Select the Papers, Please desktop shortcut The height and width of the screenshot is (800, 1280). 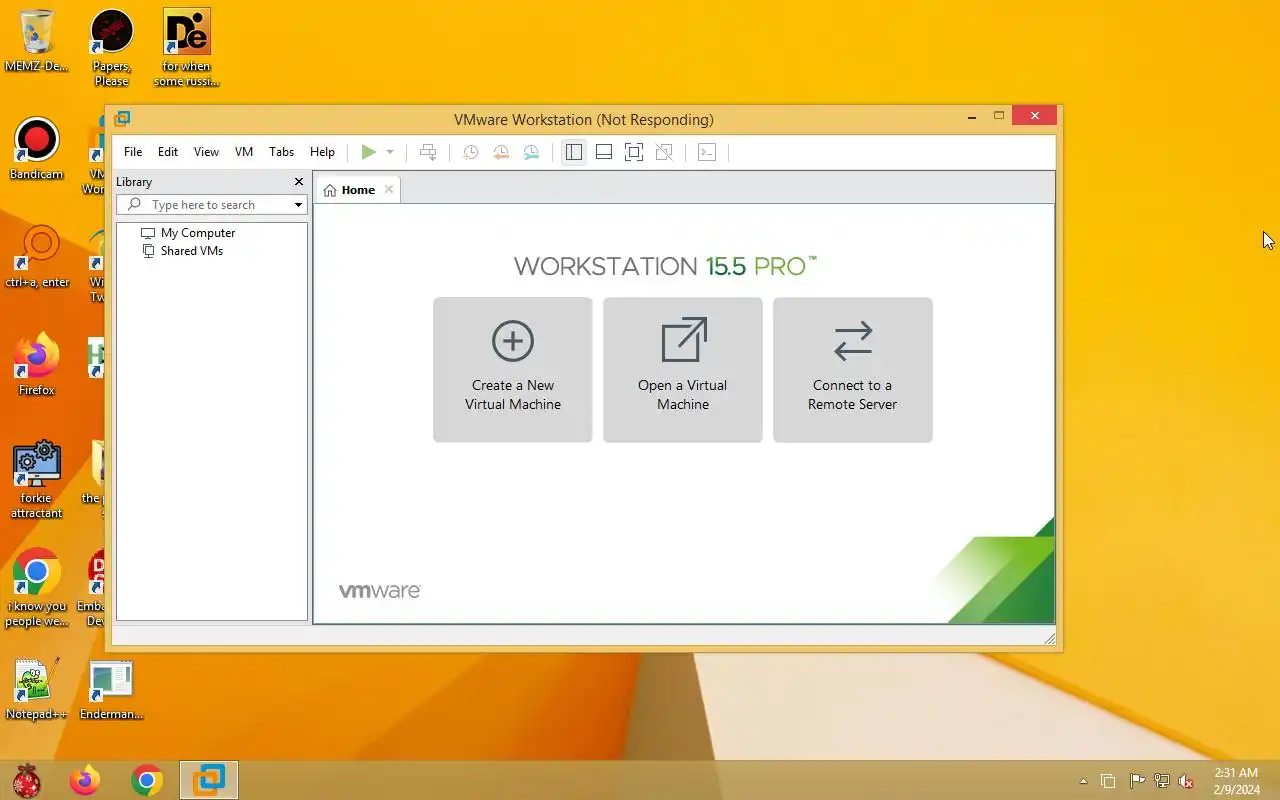(x=111, y=48)
